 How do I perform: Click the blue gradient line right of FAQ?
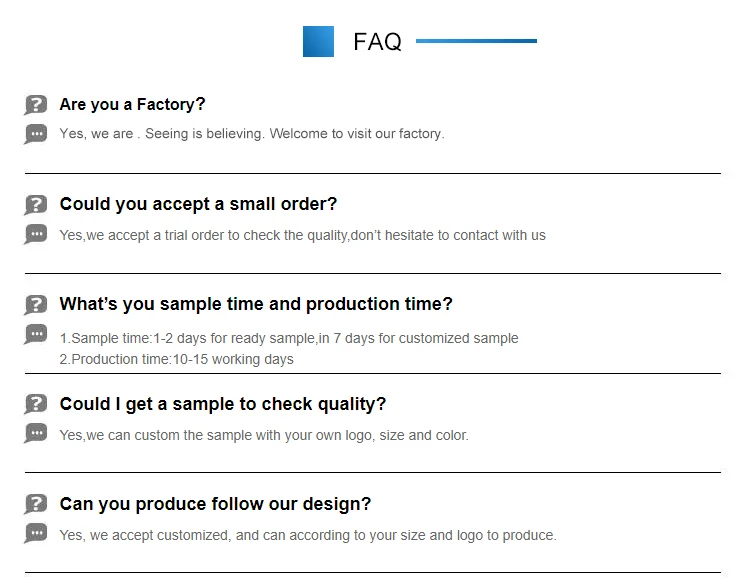pyautogui.click(x=476, y=41)
